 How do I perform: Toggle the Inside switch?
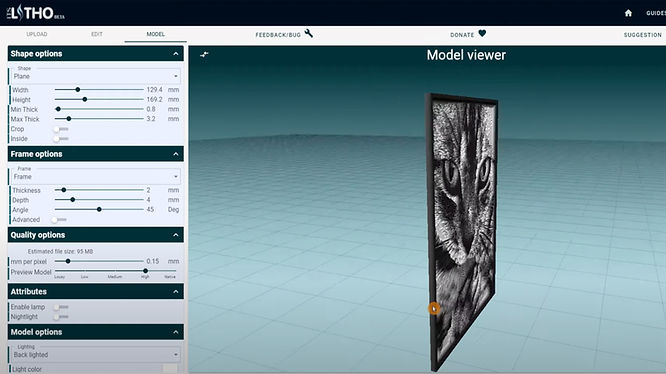coord(61,139)
